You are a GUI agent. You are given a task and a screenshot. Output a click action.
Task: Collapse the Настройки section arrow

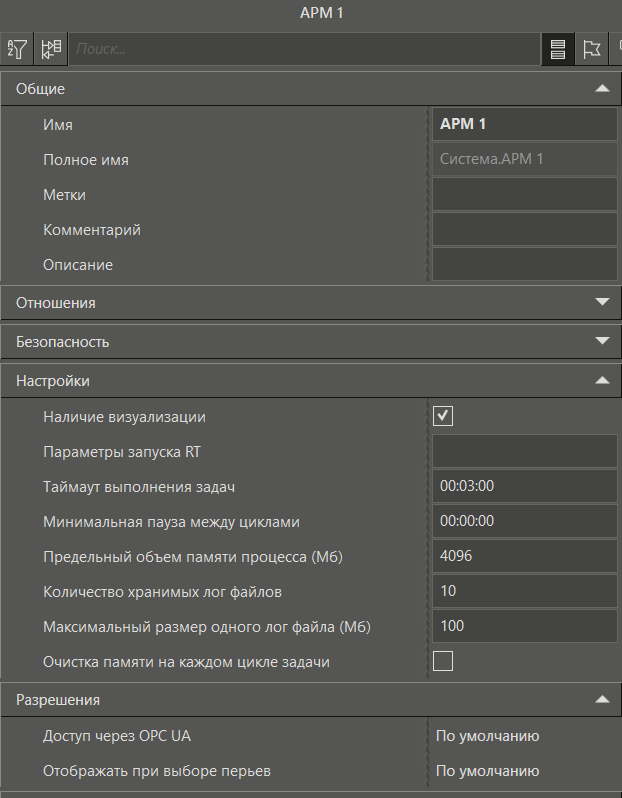tap(602, 380)
